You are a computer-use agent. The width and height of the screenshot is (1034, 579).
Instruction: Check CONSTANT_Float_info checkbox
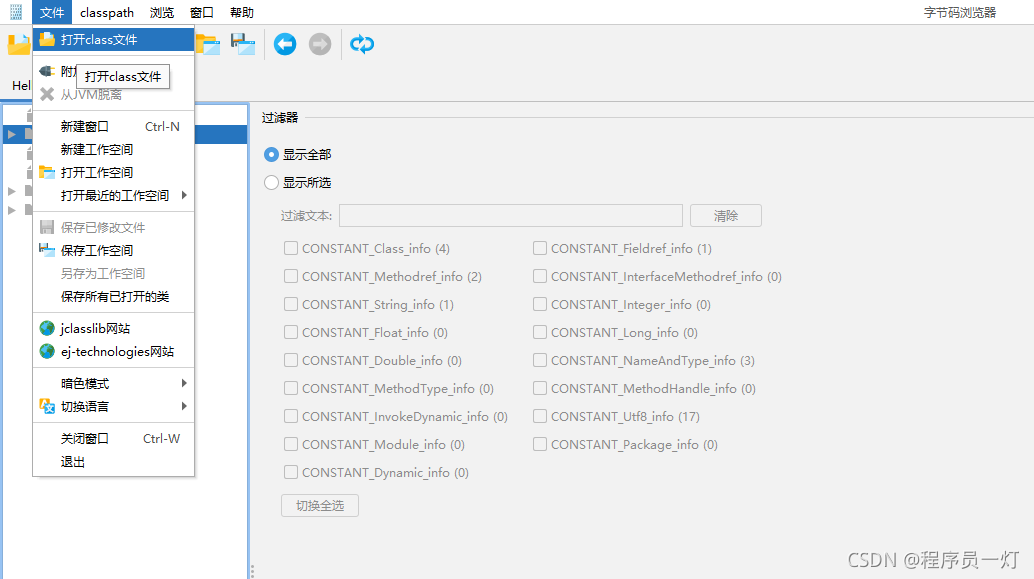coord(291,332)
